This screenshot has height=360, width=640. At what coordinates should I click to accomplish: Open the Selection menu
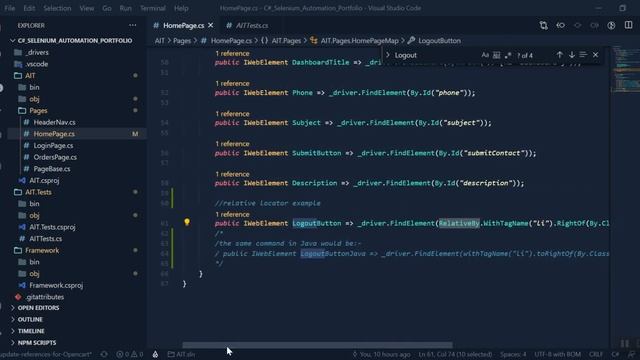tap(57, 8)
